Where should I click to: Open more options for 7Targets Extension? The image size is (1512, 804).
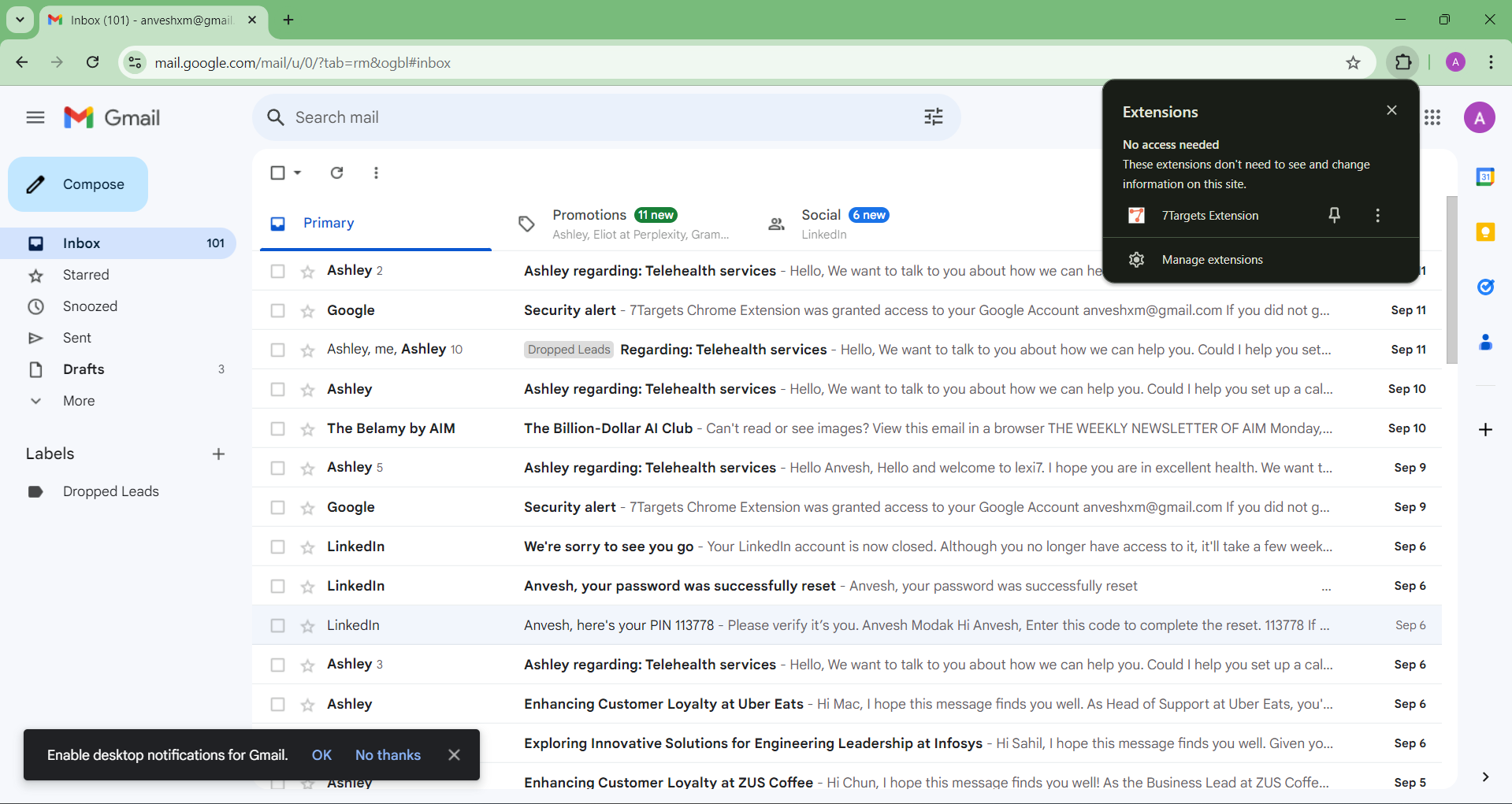click(1377, 215)
